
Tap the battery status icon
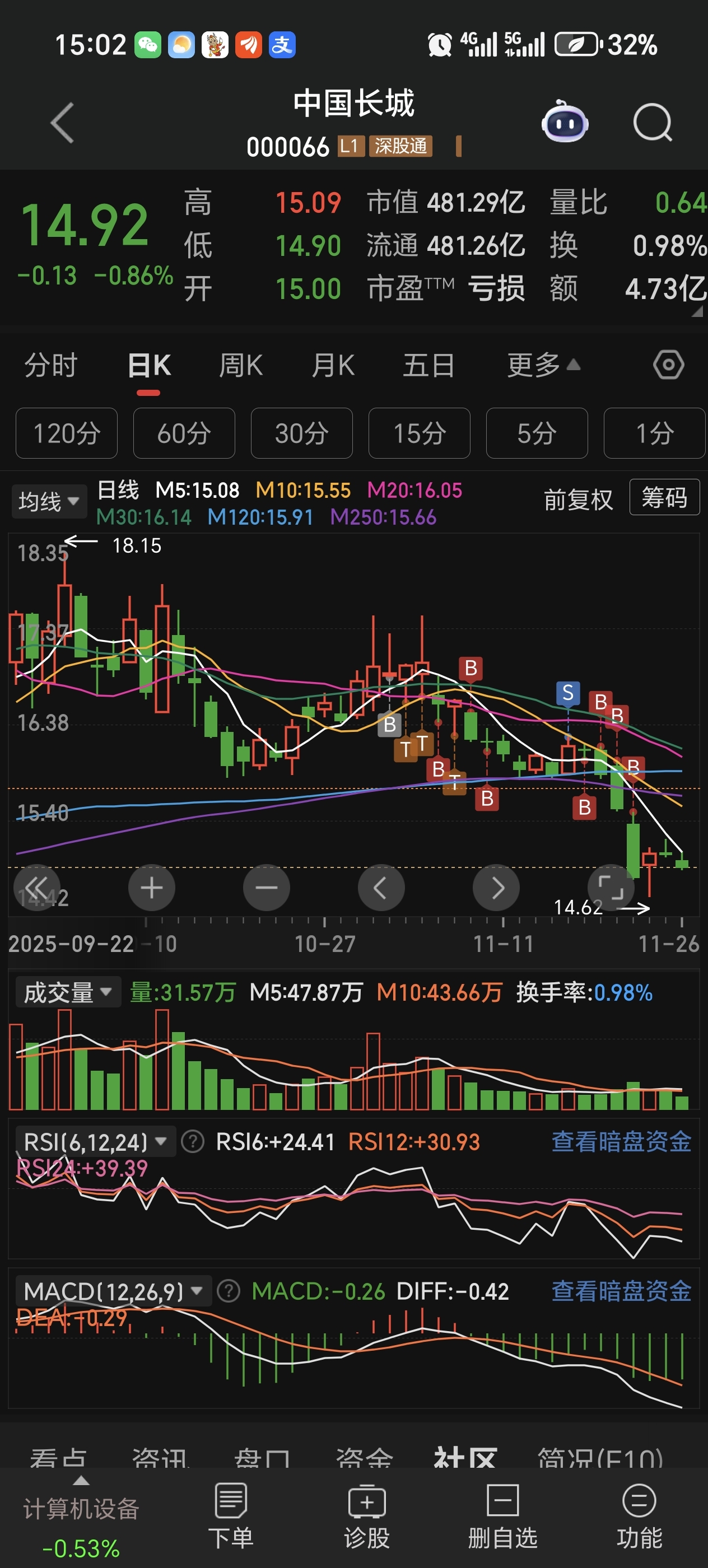pyautogui.click(x=579, y=44)
